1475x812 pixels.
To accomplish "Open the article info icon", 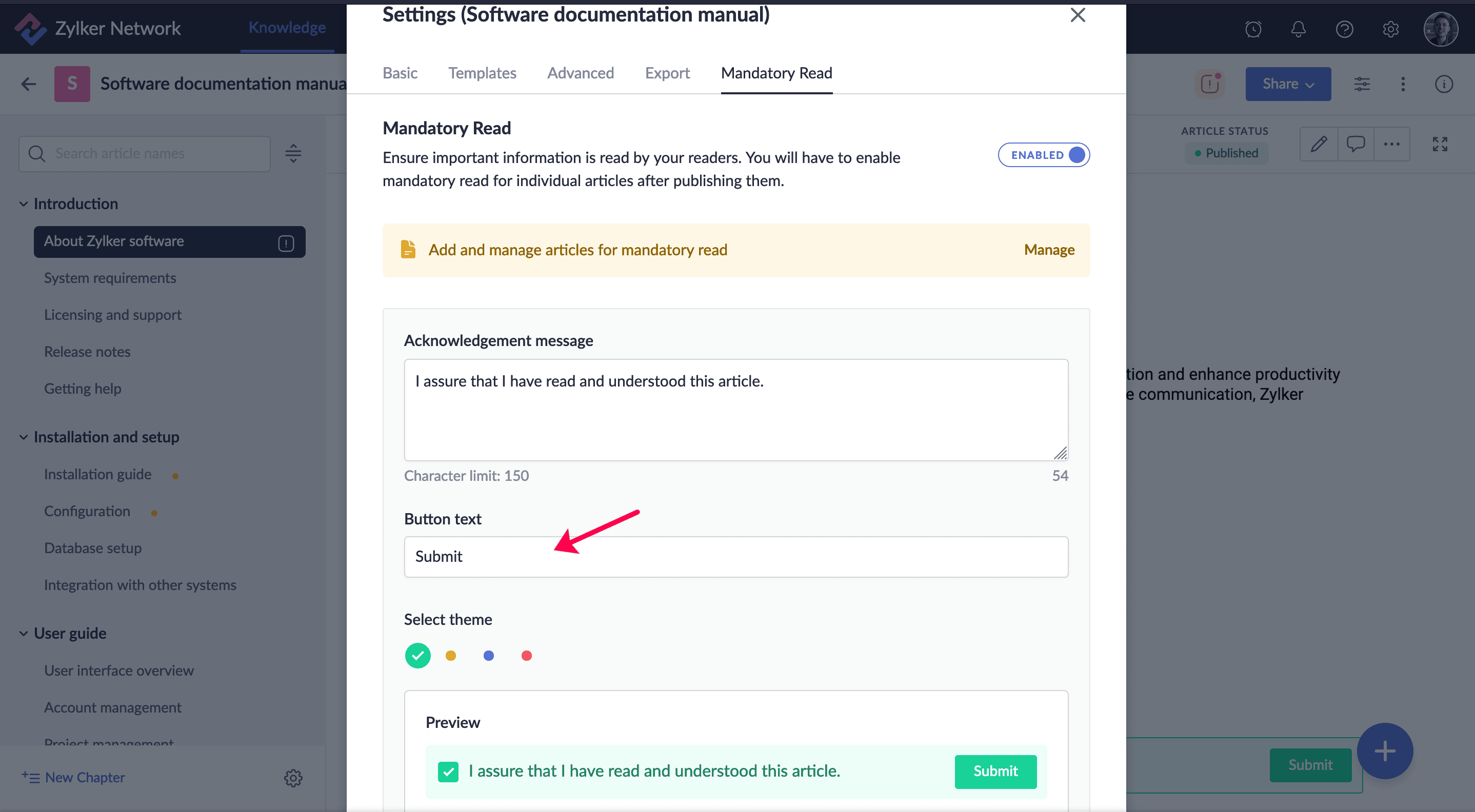I will click(1444, 84).
